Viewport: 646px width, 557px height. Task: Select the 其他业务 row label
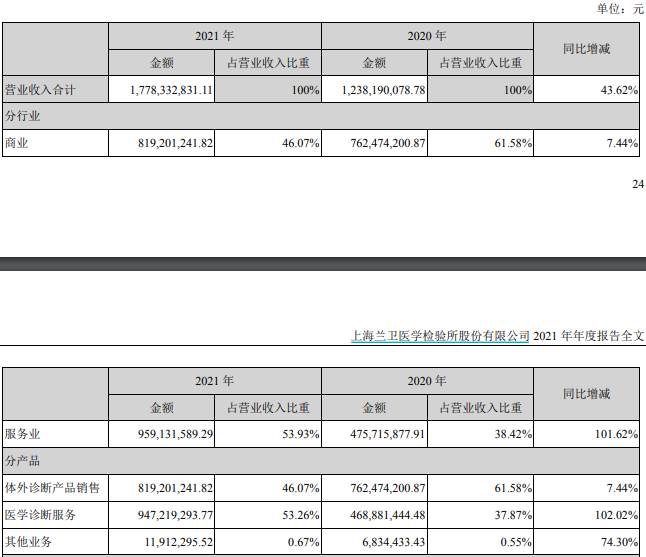pos(28,542)
